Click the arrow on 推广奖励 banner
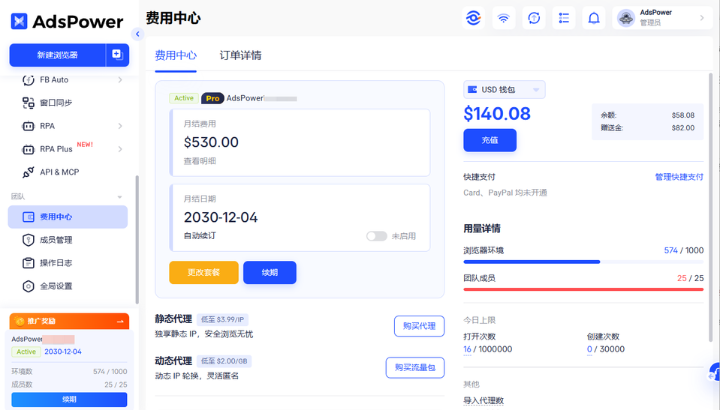Viewport: 720px width, 410px height. click(120, 321)
